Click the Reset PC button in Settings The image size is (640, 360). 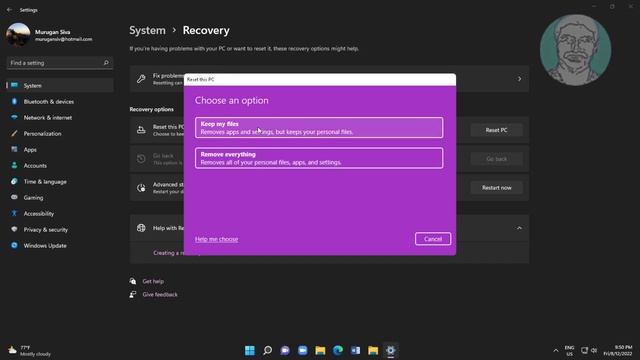(496, 130)
